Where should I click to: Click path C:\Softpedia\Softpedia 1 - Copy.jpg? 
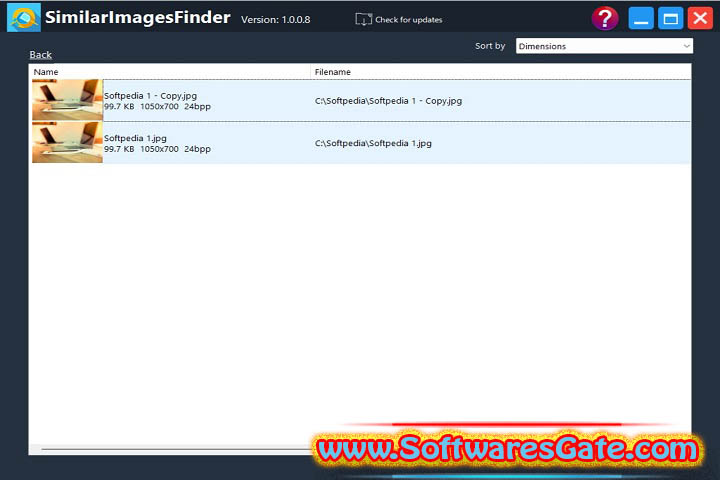[x=388, y=101]
